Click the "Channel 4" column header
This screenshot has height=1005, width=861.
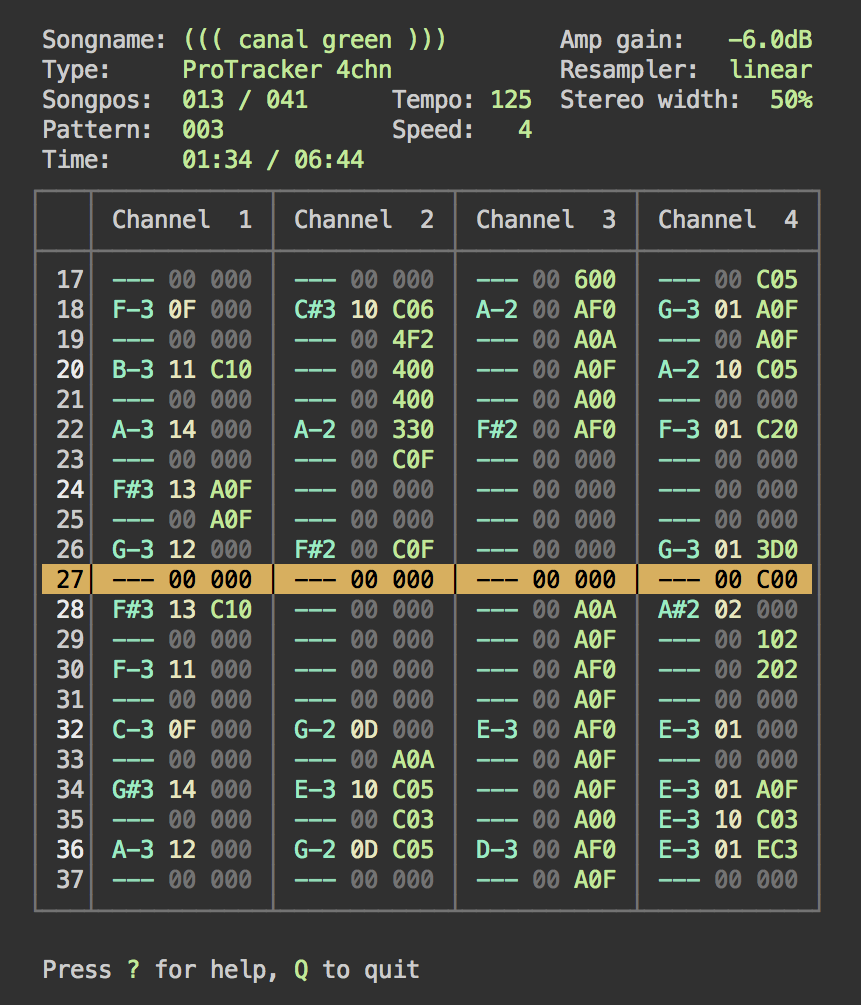click(728, 220)
